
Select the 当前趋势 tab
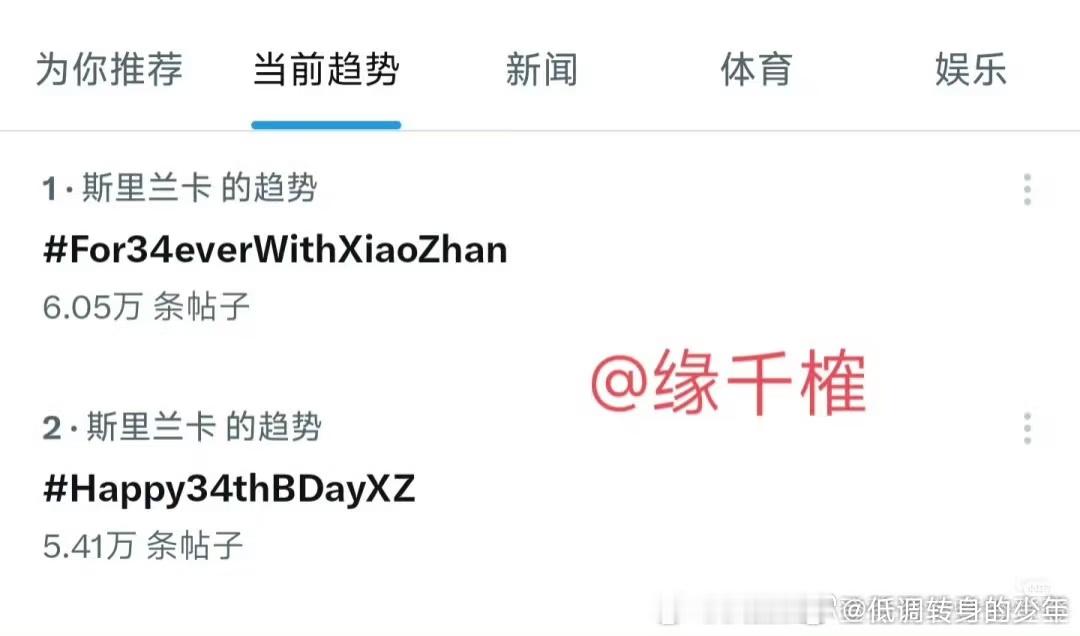click(x=326, y=70)
